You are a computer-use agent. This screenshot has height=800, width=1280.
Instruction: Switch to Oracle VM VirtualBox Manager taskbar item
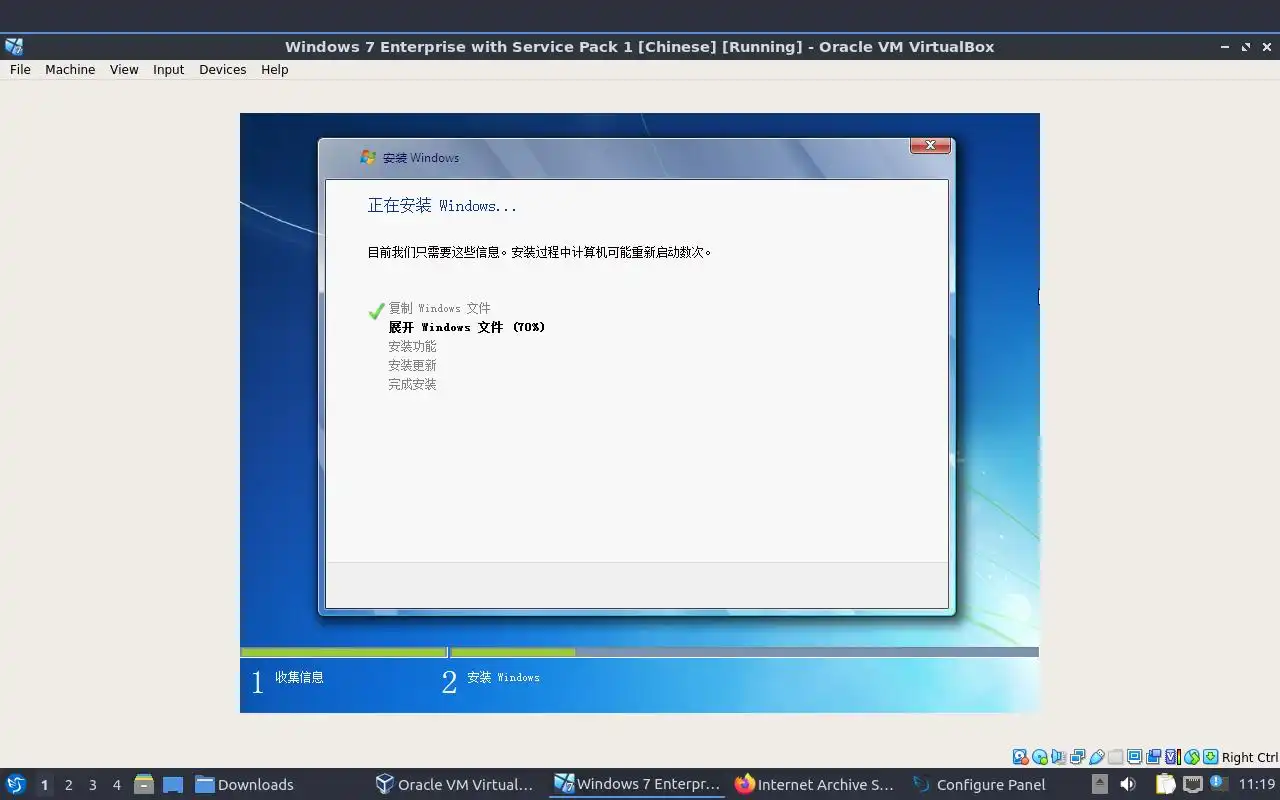point(455,784)
